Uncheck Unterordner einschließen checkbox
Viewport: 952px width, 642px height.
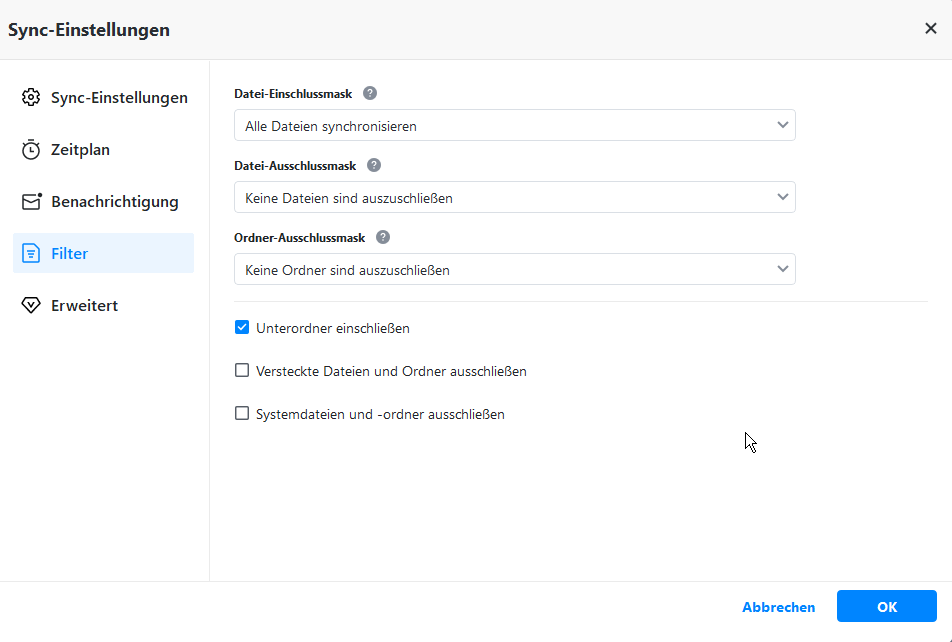pyautogui.click(x=242, y=327)
